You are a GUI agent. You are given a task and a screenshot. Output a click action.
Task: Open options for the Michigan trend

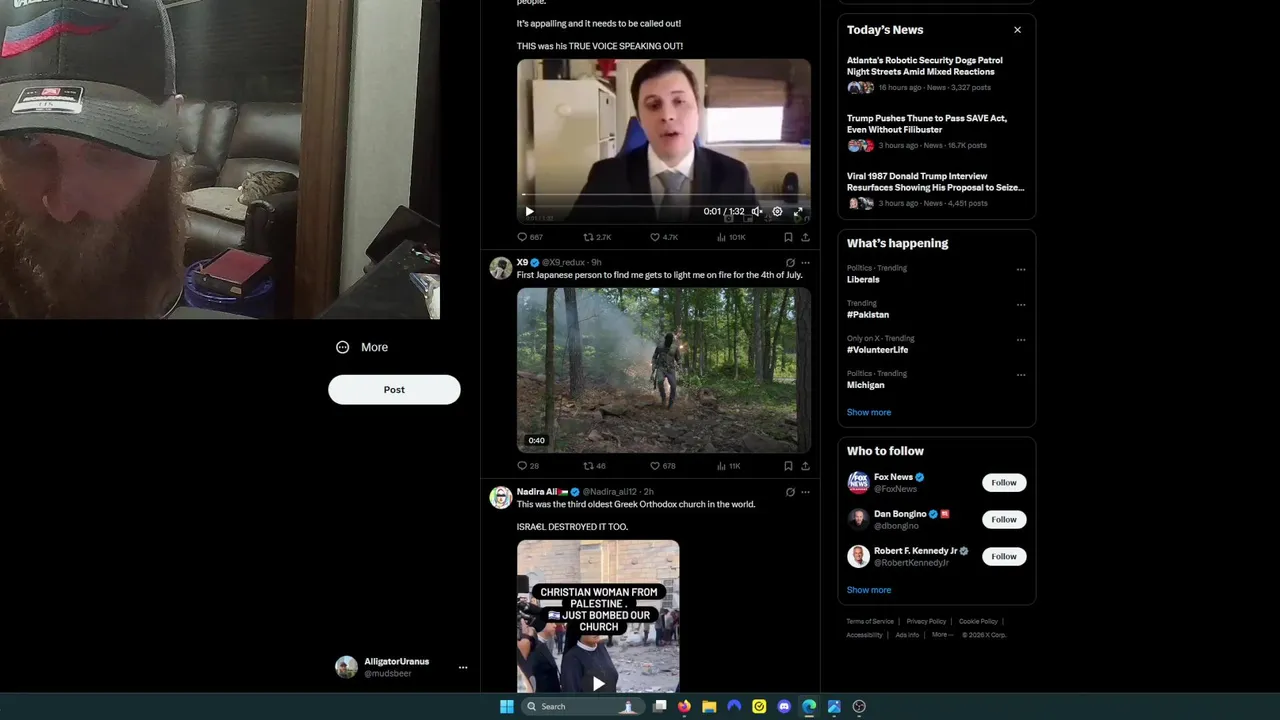[x=1021, y=375]
